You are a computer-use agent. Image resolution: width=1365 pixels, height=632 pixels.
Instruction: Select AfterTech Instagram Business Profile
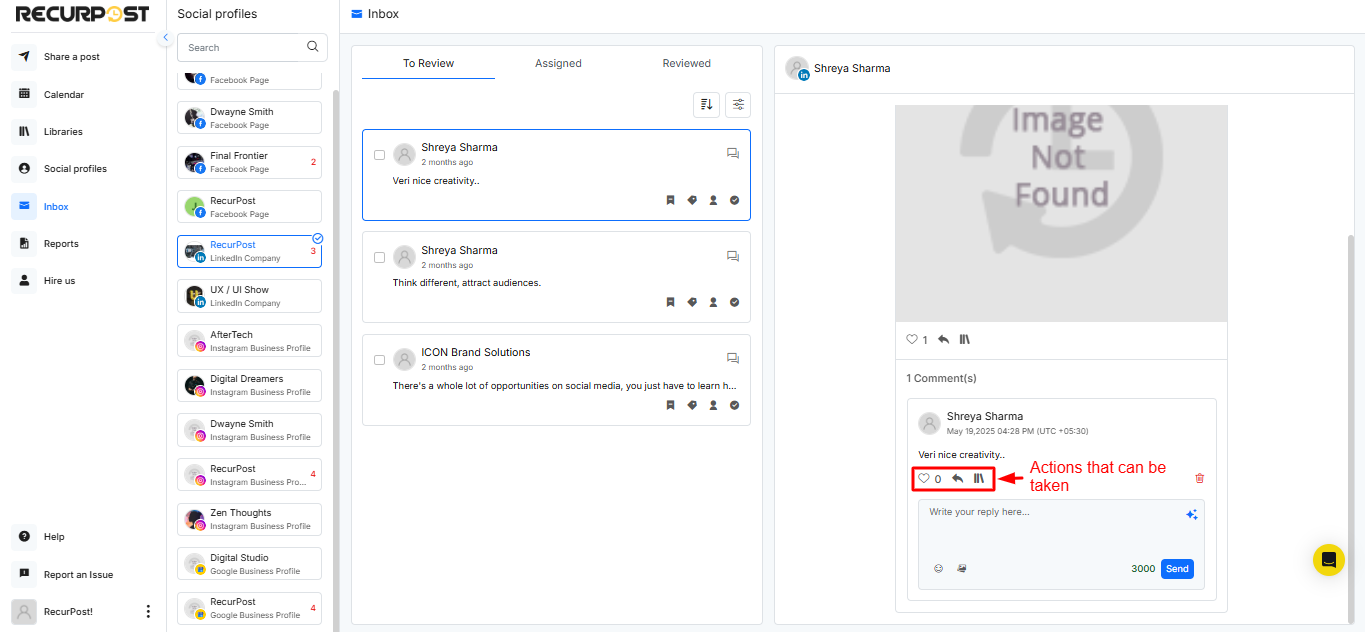(249, 340)
